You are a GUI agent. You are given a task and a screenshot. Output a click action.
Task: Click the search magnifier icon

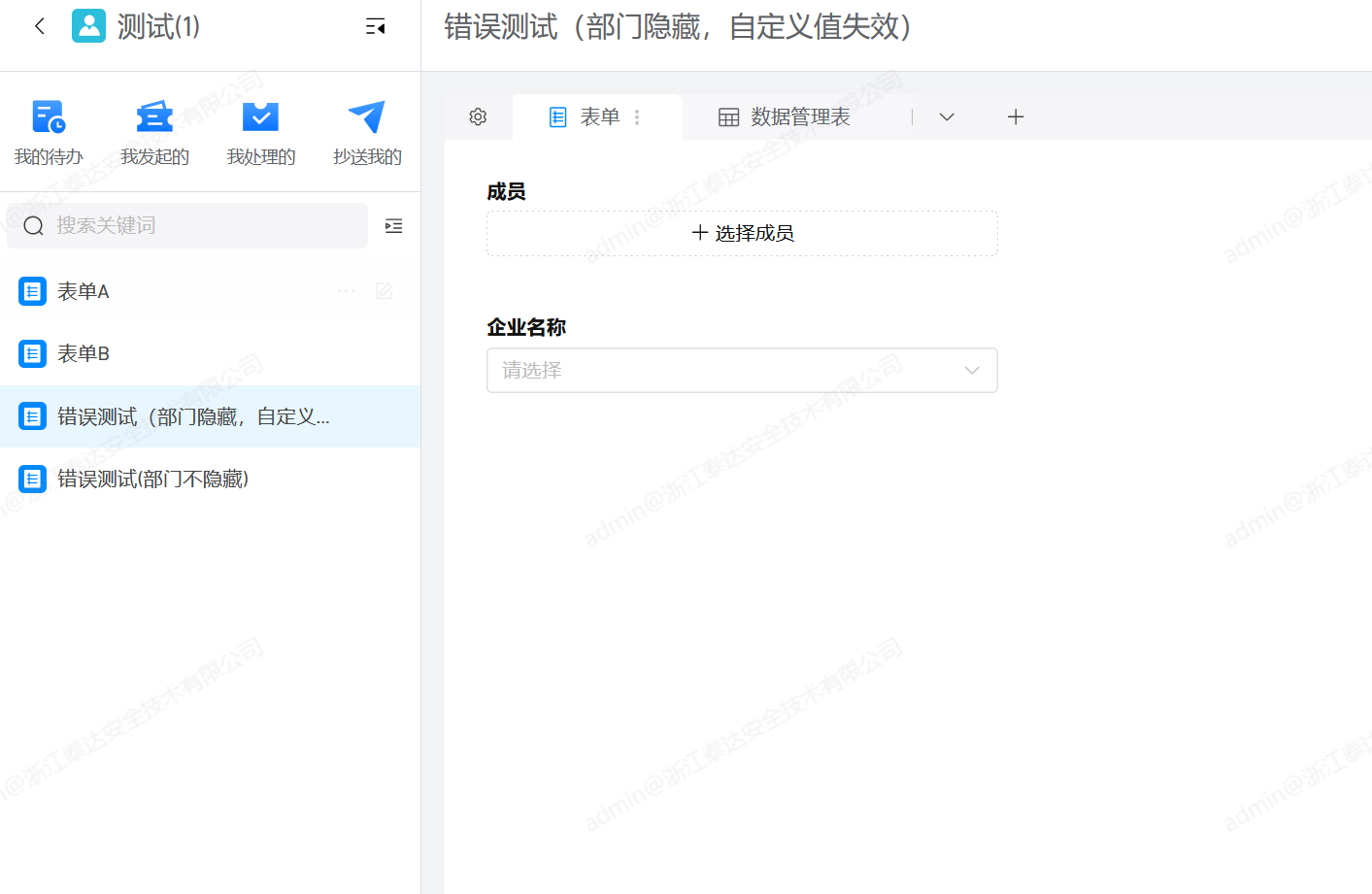click(34, 226)
